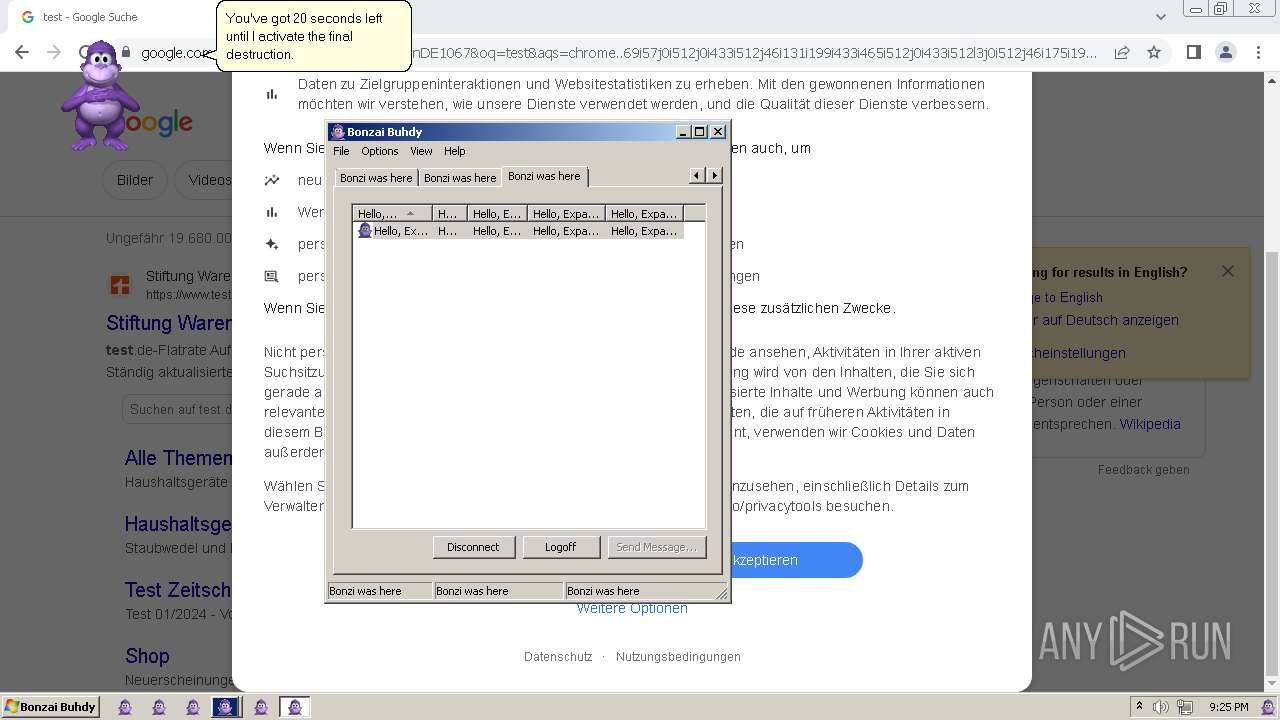Share this page from the address bar
Screen dimensions: 1280x720
click(1122, 53)
